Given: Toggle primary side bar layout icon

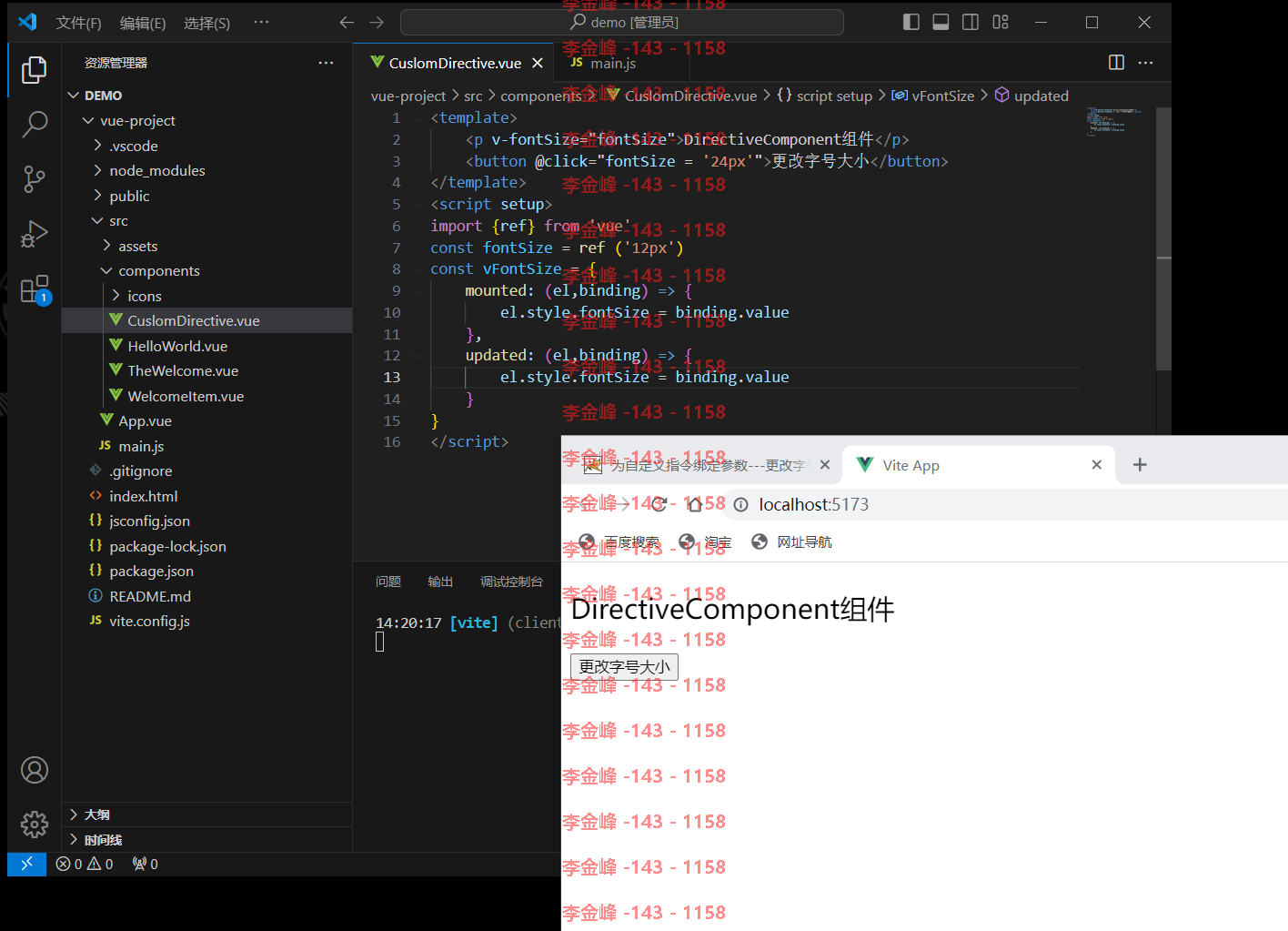Looking at the screenshot, I should (911, 22).
